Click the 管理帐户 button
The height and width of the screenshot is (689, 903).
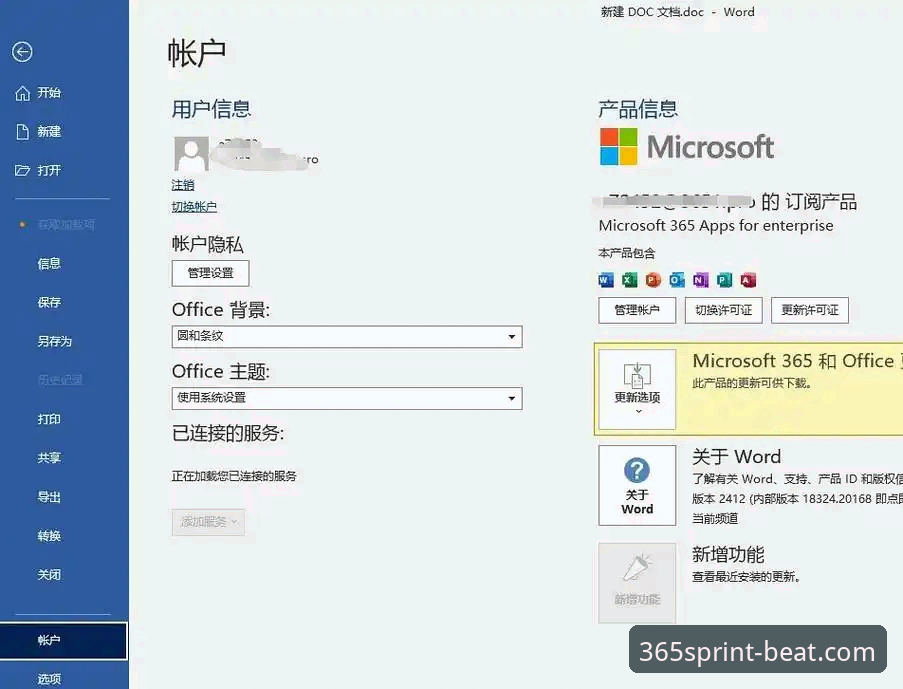point(637,311)
